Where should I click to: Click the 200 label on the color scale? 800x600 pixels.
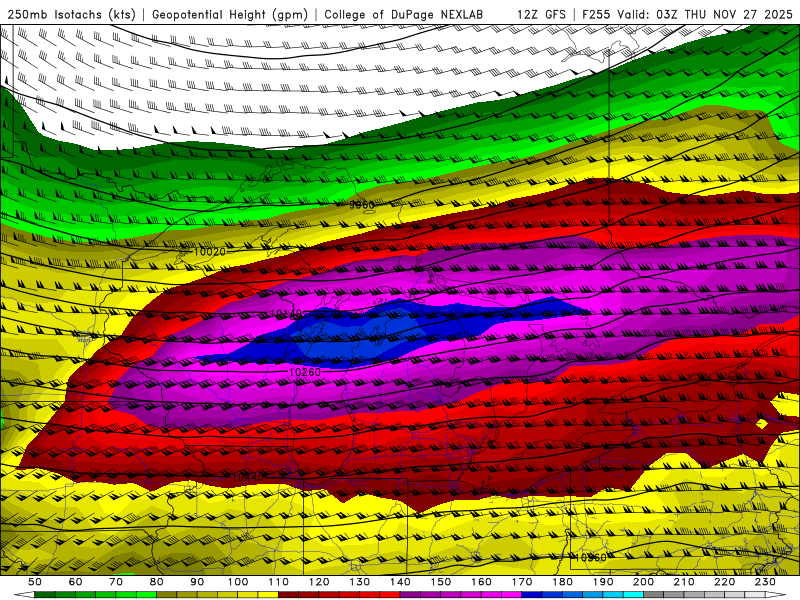point(644,582)
